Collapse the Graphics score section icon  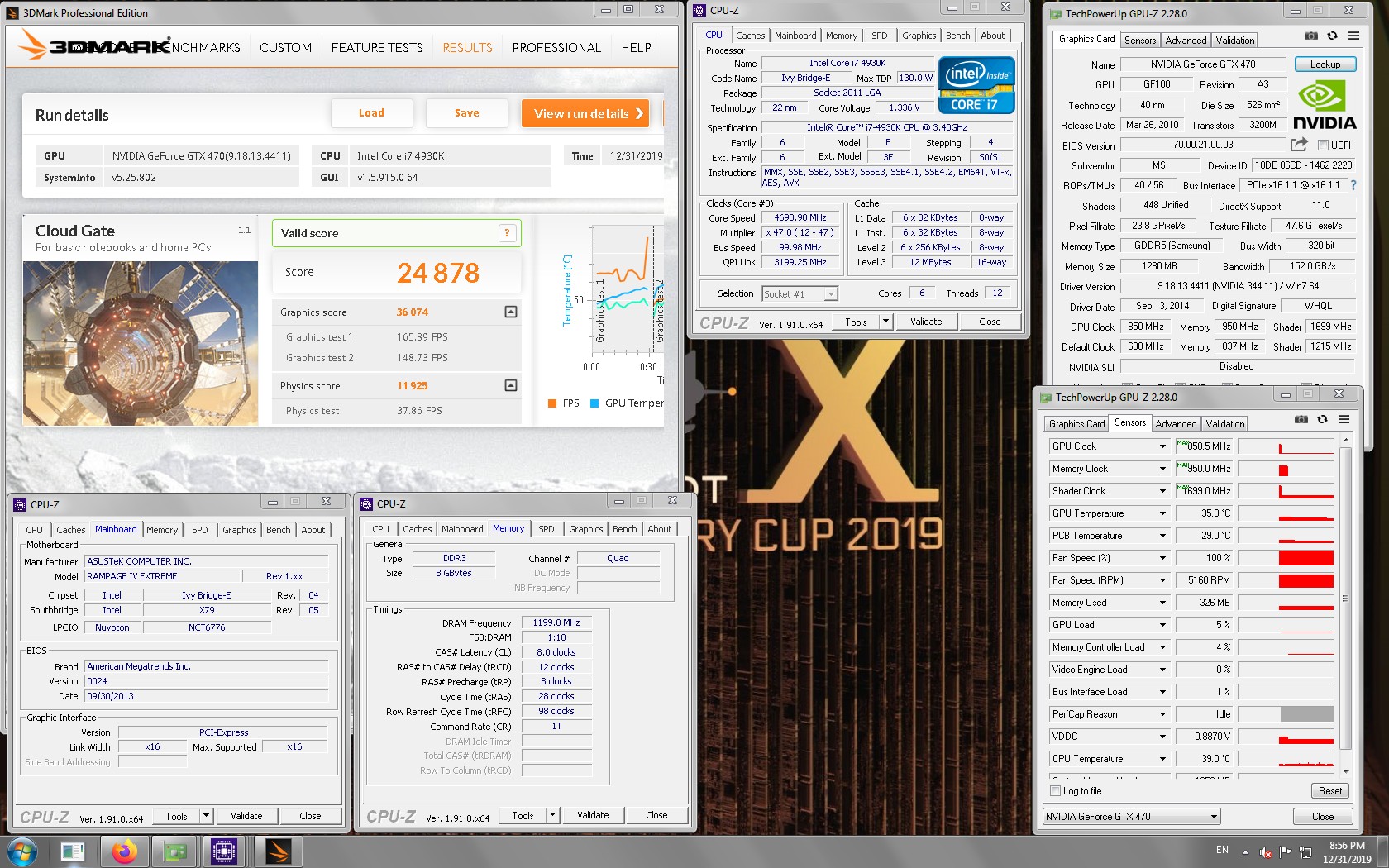click(x=511, y=312)
